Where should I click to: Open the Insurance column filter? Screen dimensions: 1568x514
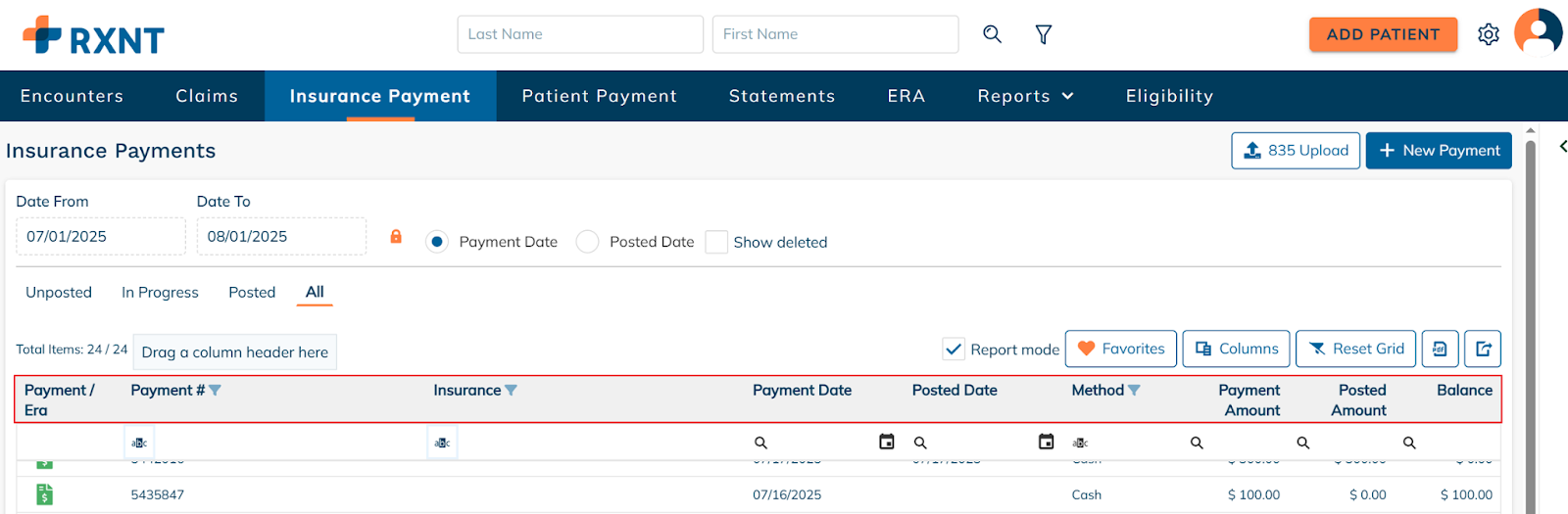click(x=511, y=390)
